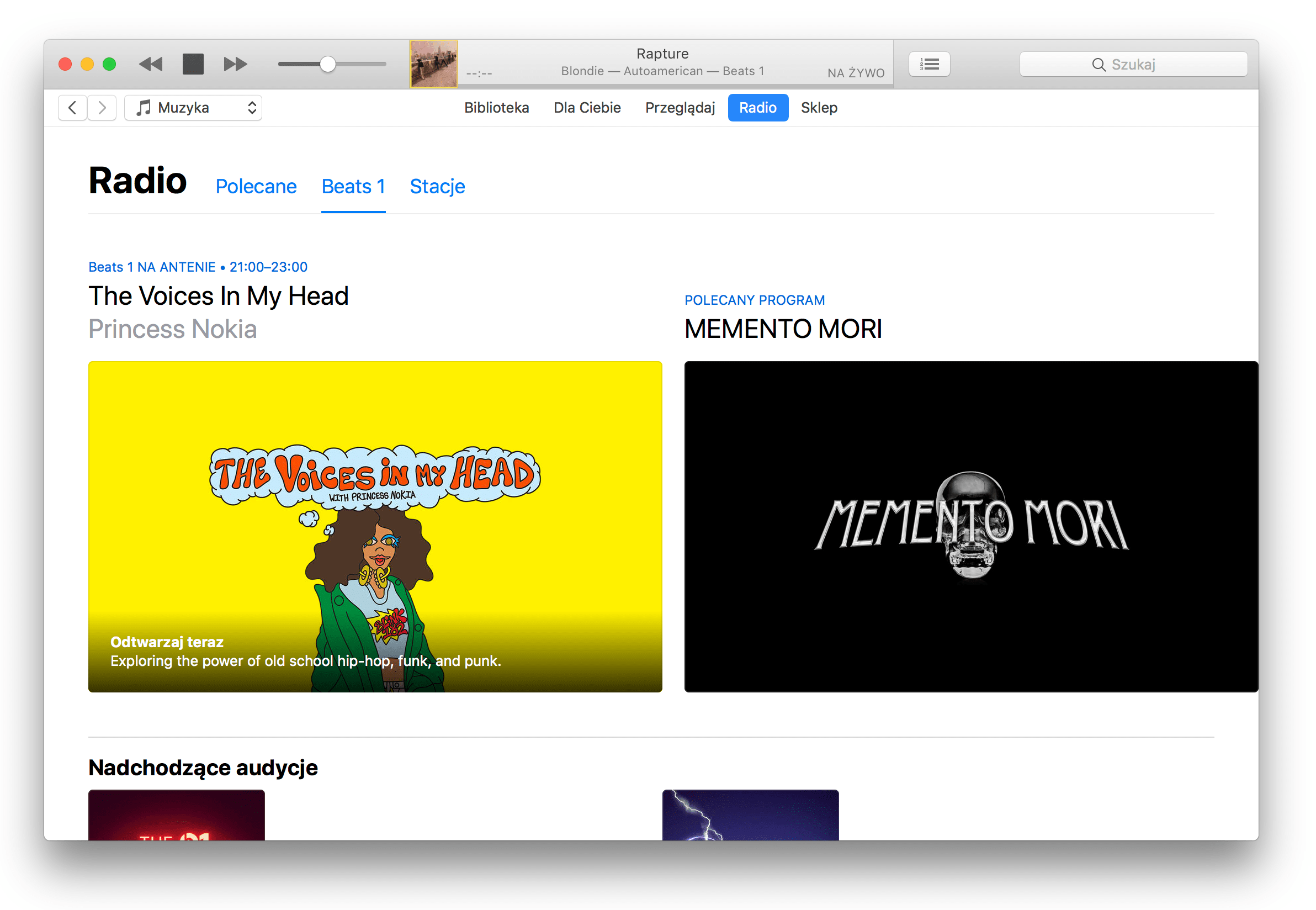This screenshot has width=1316, height=910.
Task: Click the Rapture song title in the display
Action: [x=662, y=54]
